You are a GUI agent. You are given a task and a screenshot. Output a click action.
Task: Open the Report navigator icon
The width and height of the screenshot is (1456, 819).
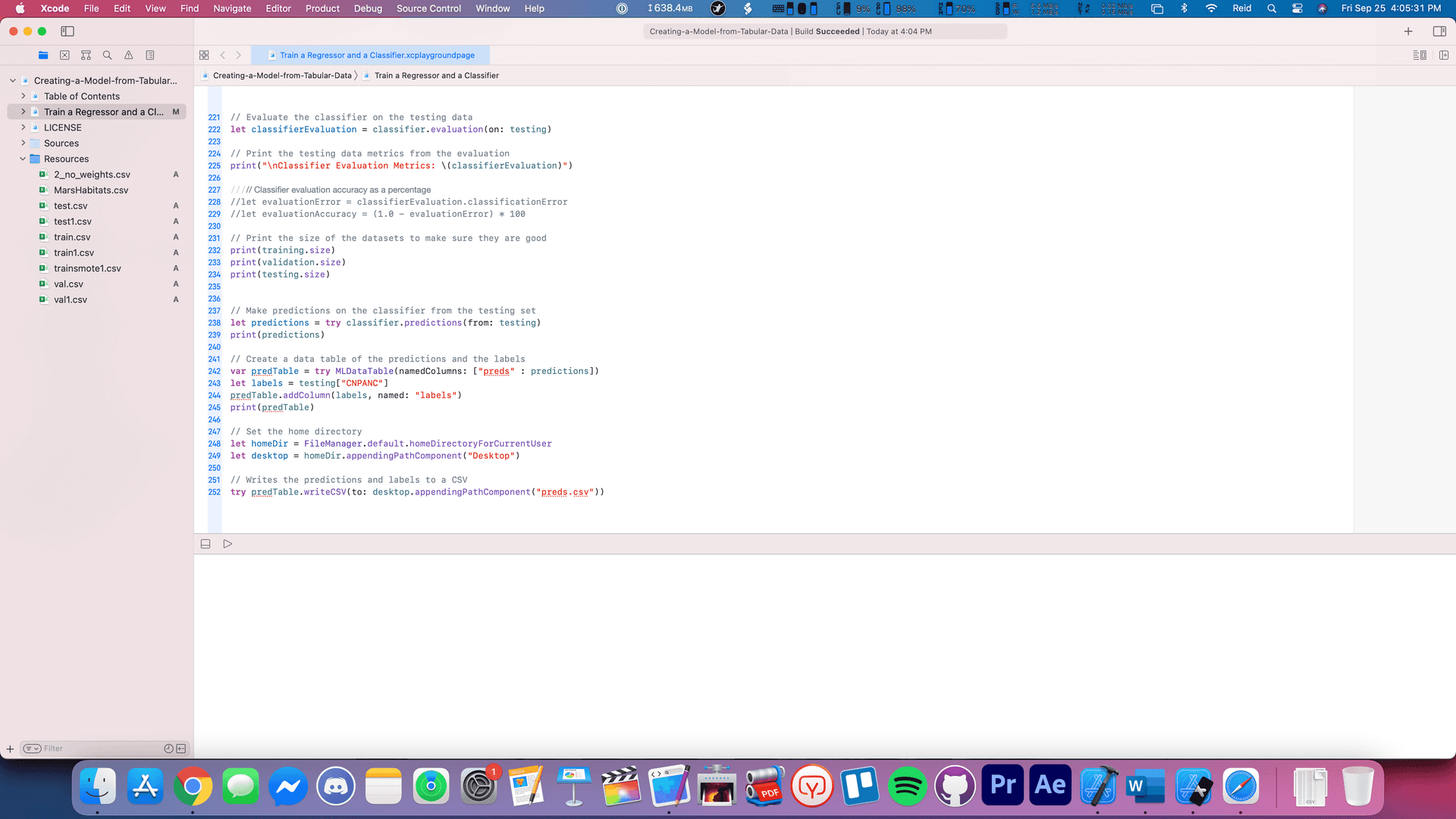(150, 55)
